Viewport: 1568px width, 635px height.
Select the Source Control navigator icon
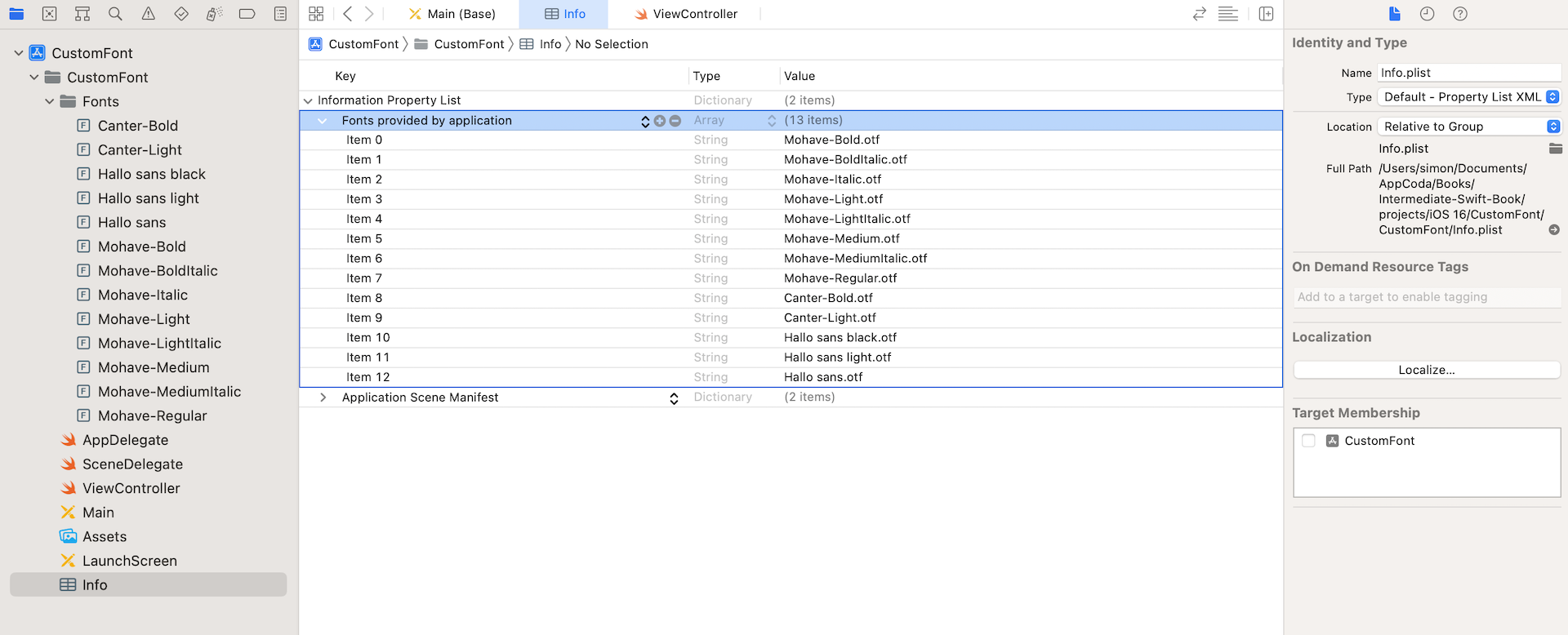point(49,14)
